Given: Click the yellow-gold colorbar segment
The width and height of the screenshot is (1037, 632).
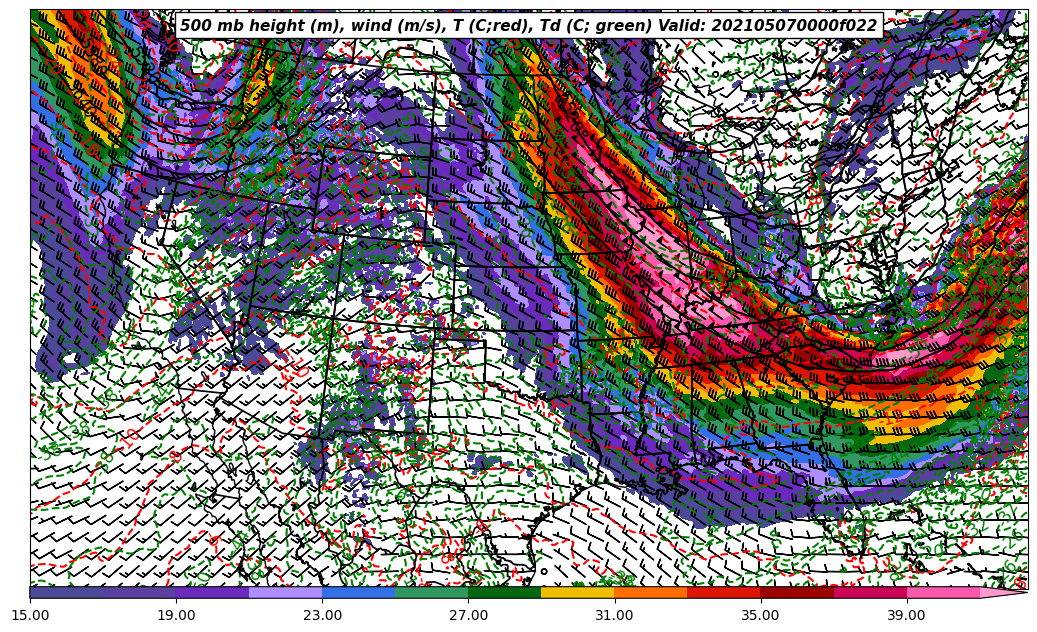Looking at the screenshot, I should (577, 592).
